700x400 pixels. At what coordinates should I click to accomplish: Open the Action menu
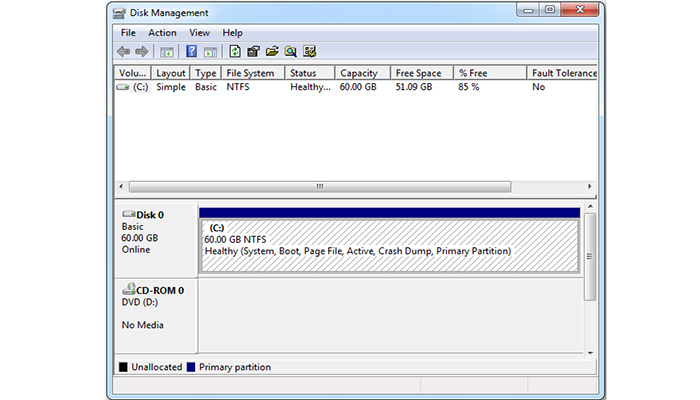pos(162,33)
